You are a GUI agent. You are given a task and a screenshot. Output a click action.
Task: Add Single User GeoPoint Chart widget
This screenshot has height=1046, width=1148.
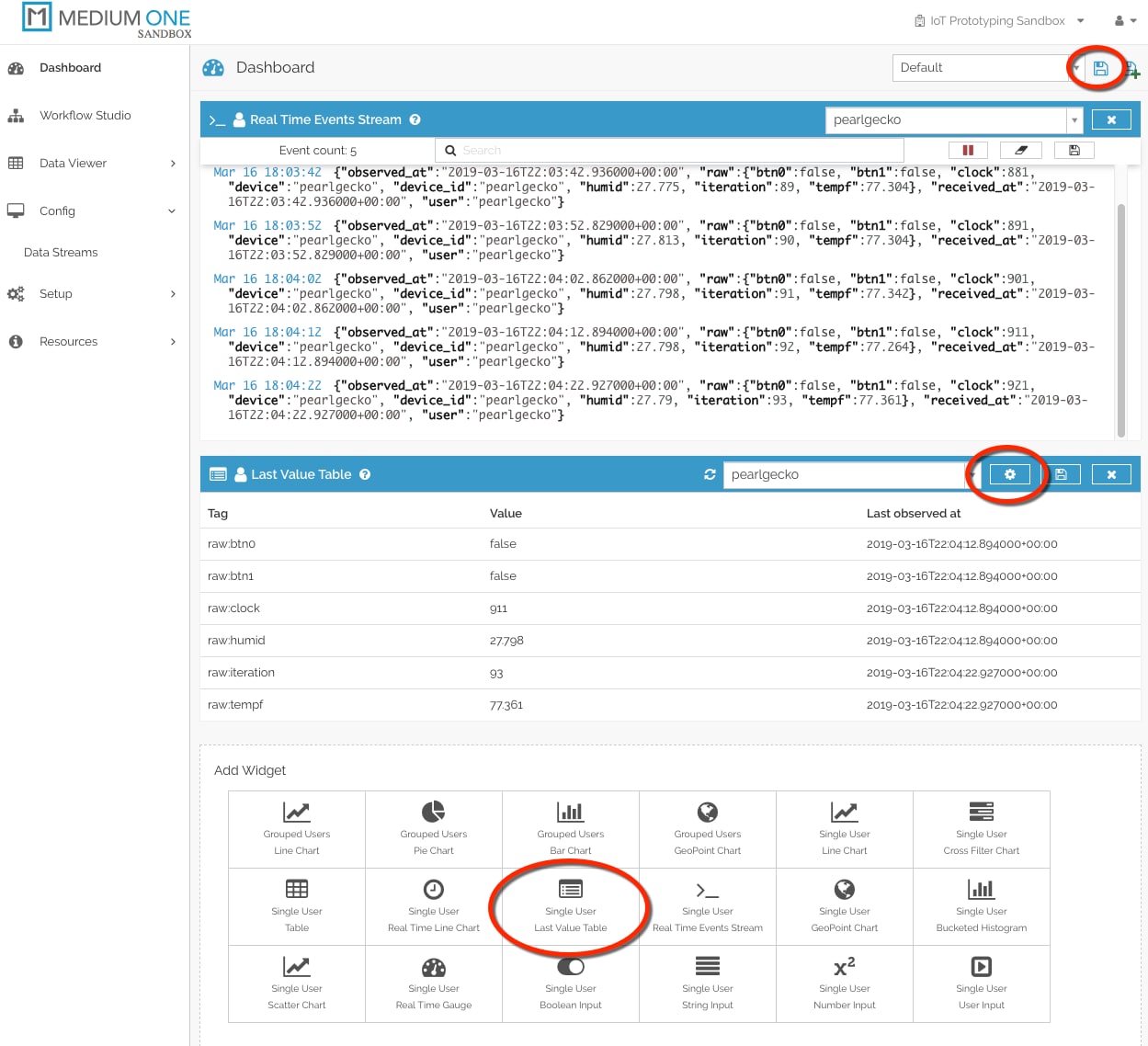(844, 906)
